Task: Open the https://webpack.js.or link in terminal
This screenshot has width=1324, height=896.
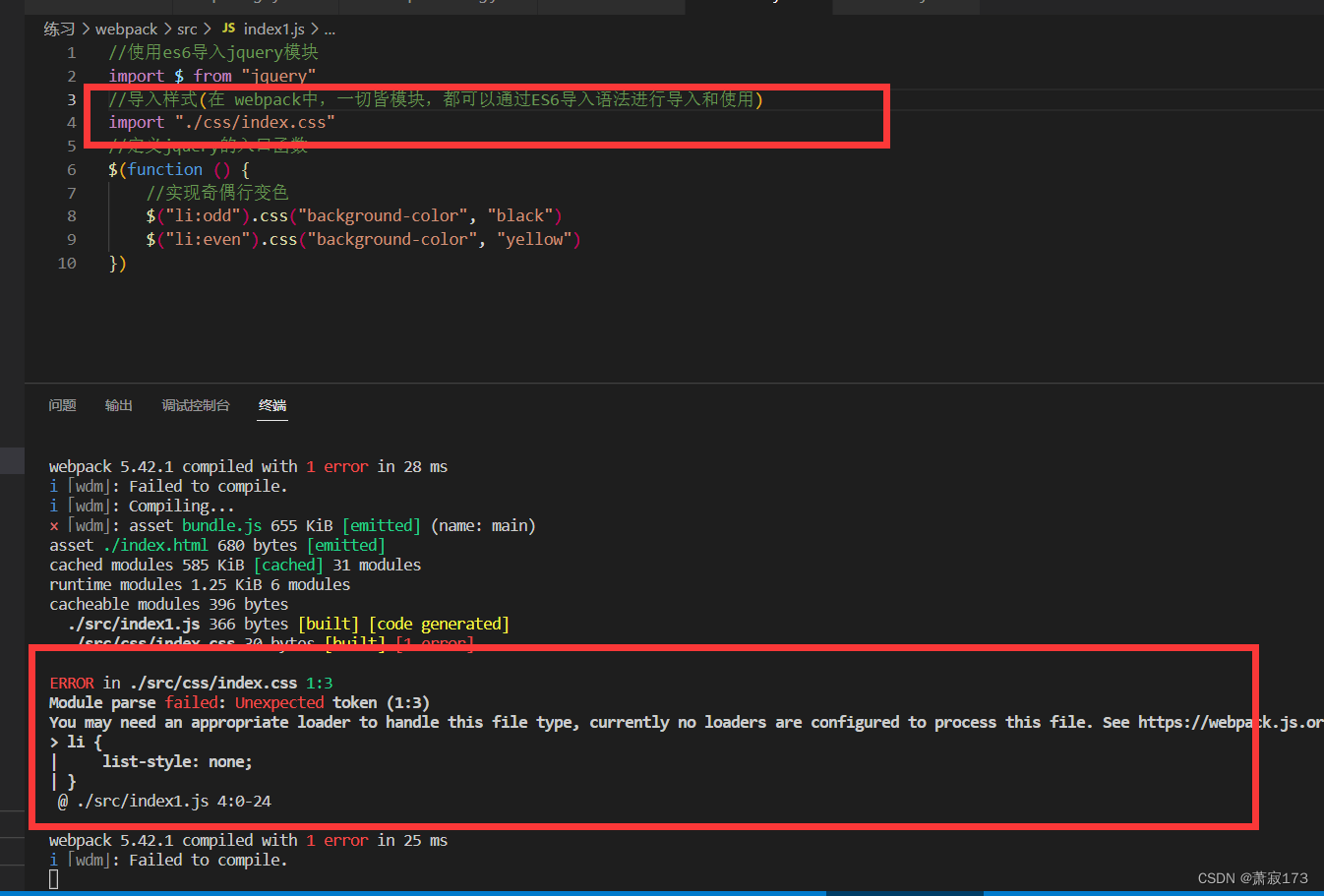Action: coord(1231,722)
